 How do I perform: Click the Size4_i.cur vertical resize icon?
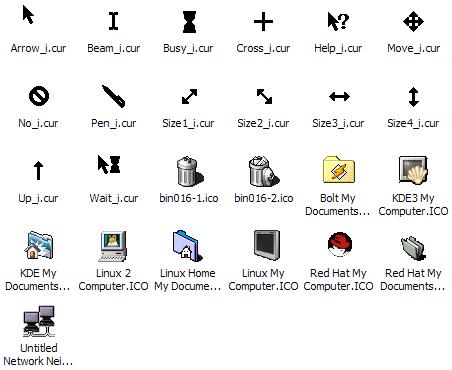[x=414, y=97]
